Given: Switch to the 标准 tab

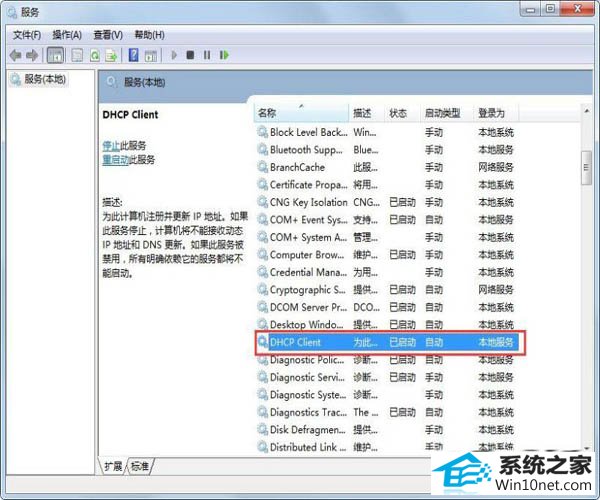Looking at the screenshot, I should coord(140,467).
